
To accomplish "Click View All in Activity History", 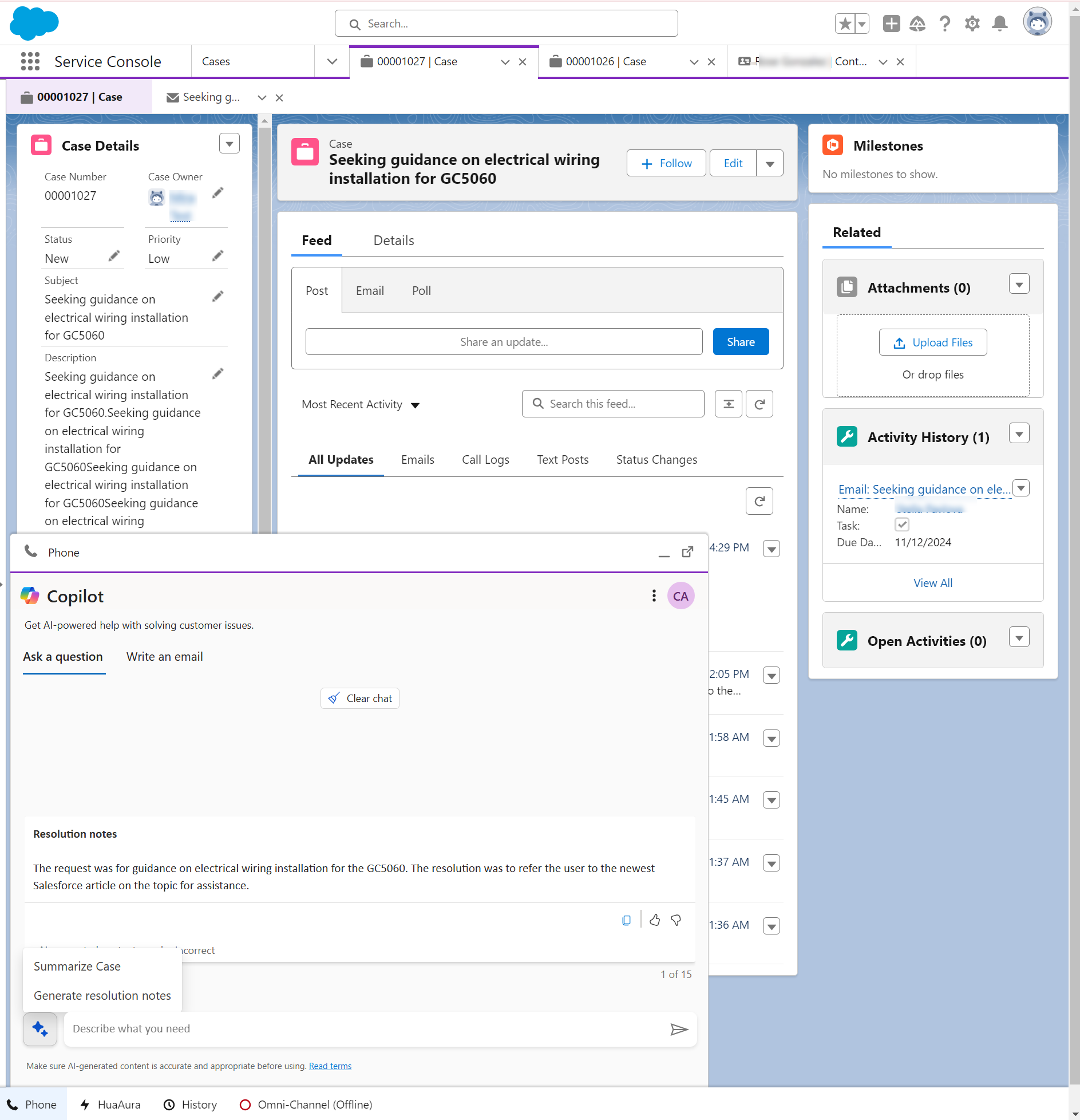I will pyautogui.click(x=933, y=583).
